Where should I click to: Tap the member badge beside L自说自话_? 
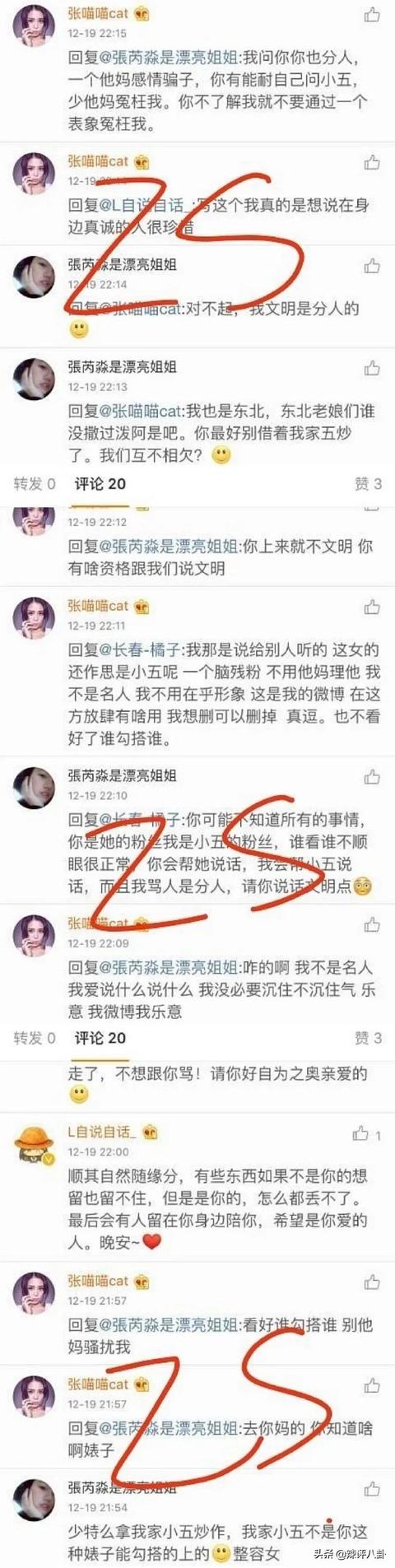point(149,1132)
